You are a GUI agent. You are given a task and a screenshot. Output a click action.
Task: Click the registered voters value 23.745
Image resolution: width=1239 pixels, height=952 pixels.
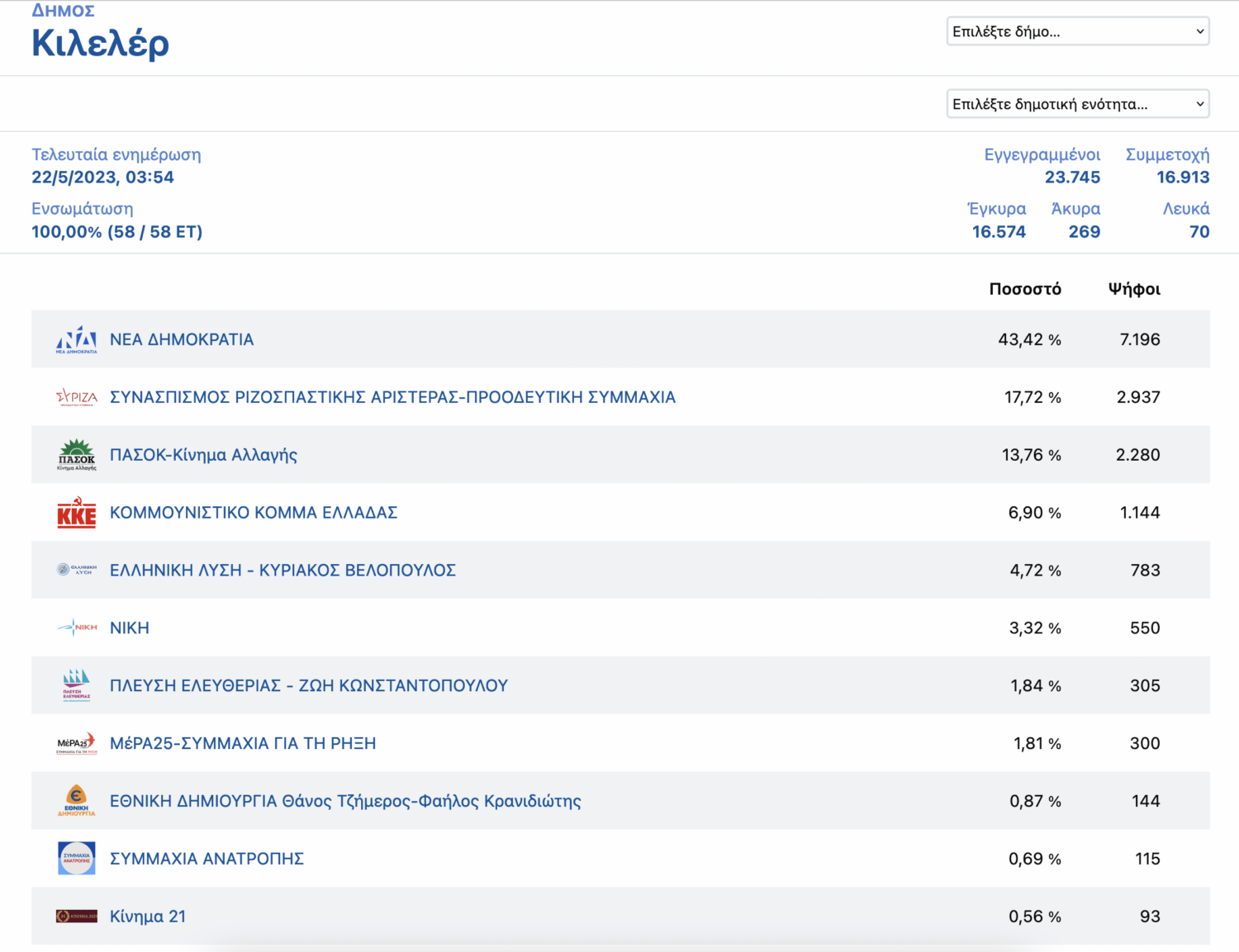(1072, 177)
